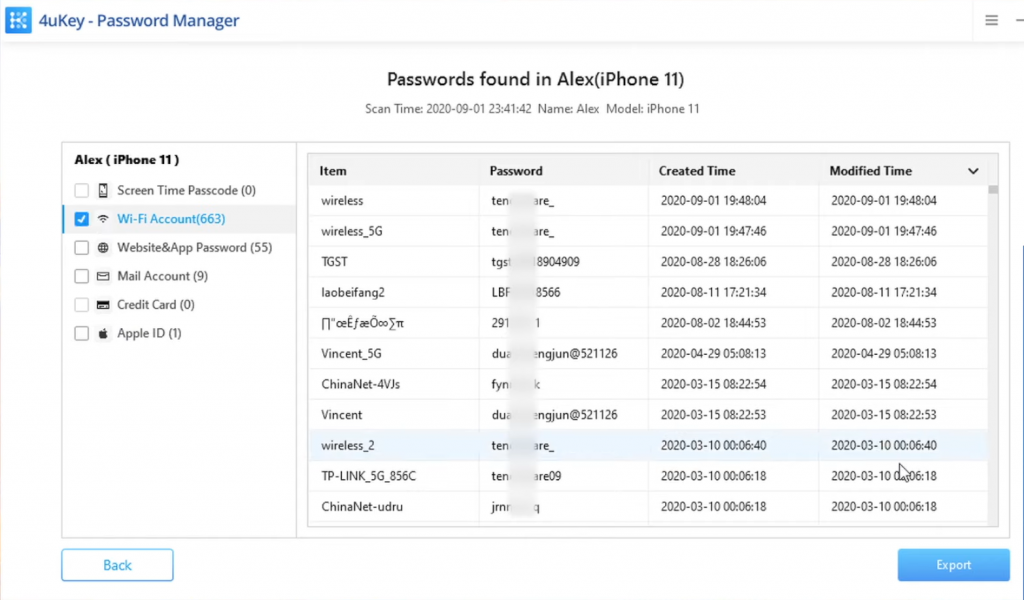Check the Website&App Password checkbox
The height and width of the screenshot is (600, 1024).
click(x=82, y=247)
